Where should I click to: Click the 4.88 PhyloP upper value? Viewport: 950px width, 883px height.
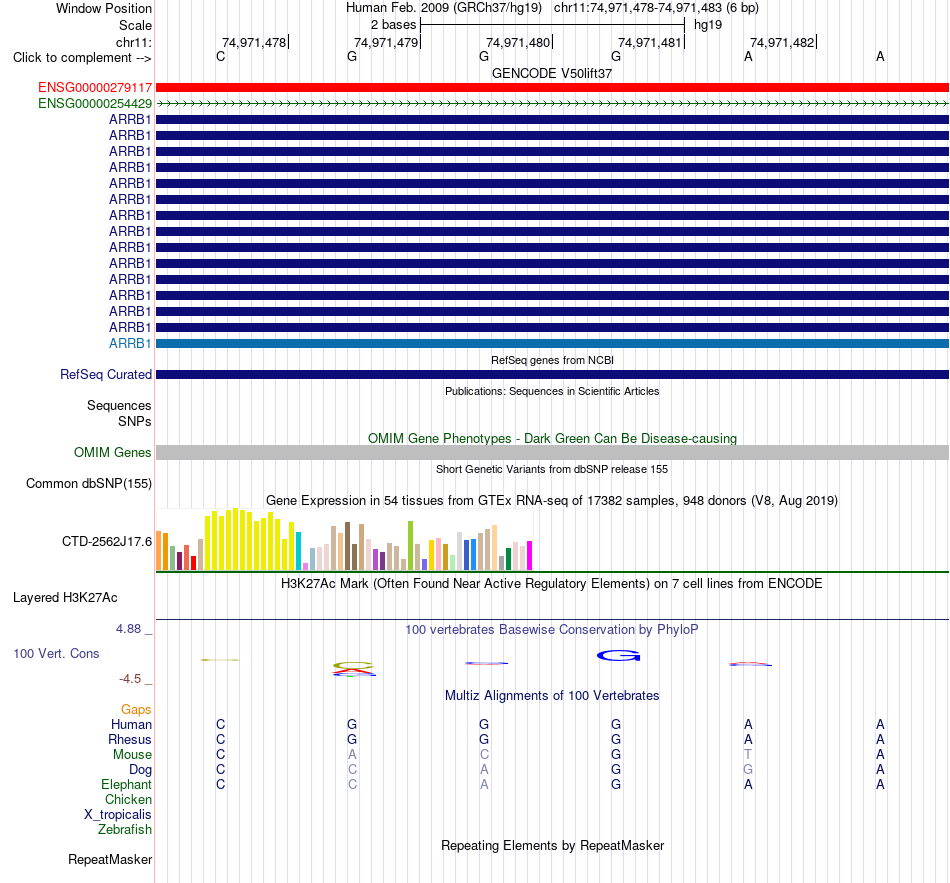click(x=128, y=629)
